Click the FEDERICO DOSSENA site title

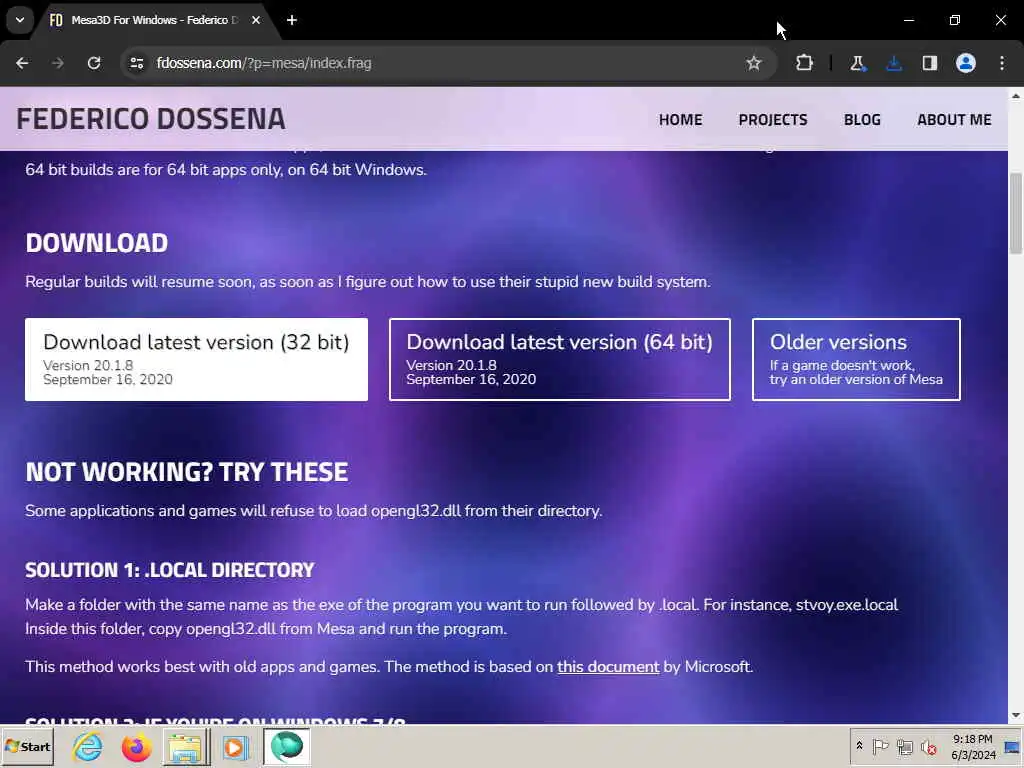tap(151, 119)
